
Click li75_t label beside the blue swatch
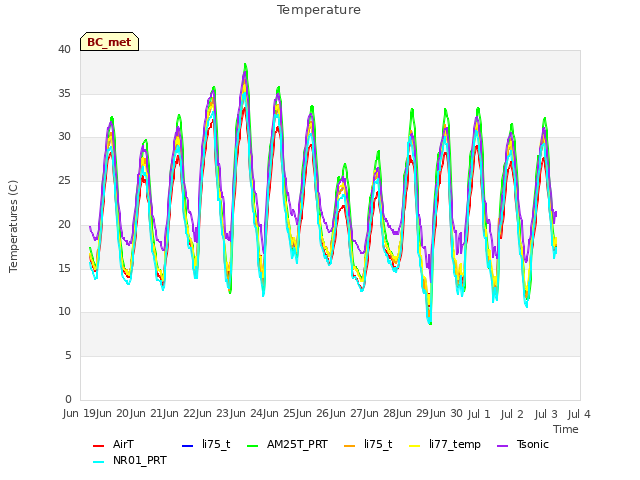pyautogui.click(x=216, y=444)
